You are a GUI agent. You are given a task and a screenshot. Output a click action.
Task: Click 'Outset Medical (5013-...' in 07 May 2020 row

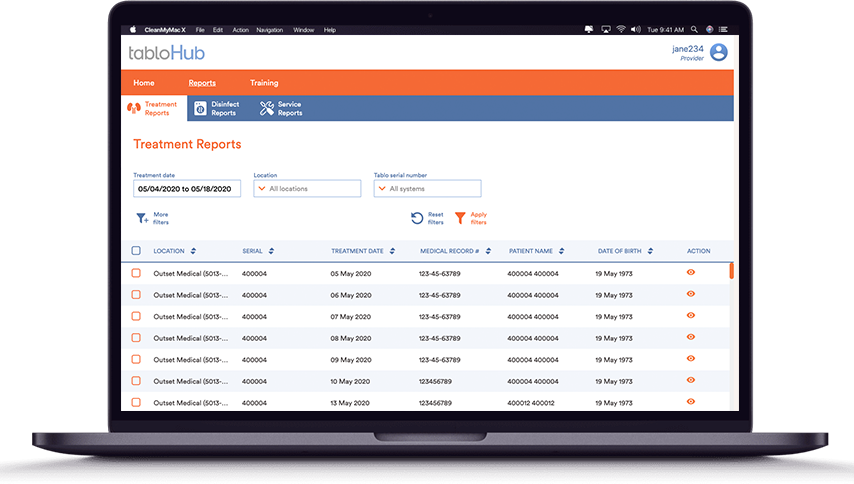pyautogui.click(x=191, y=317)
